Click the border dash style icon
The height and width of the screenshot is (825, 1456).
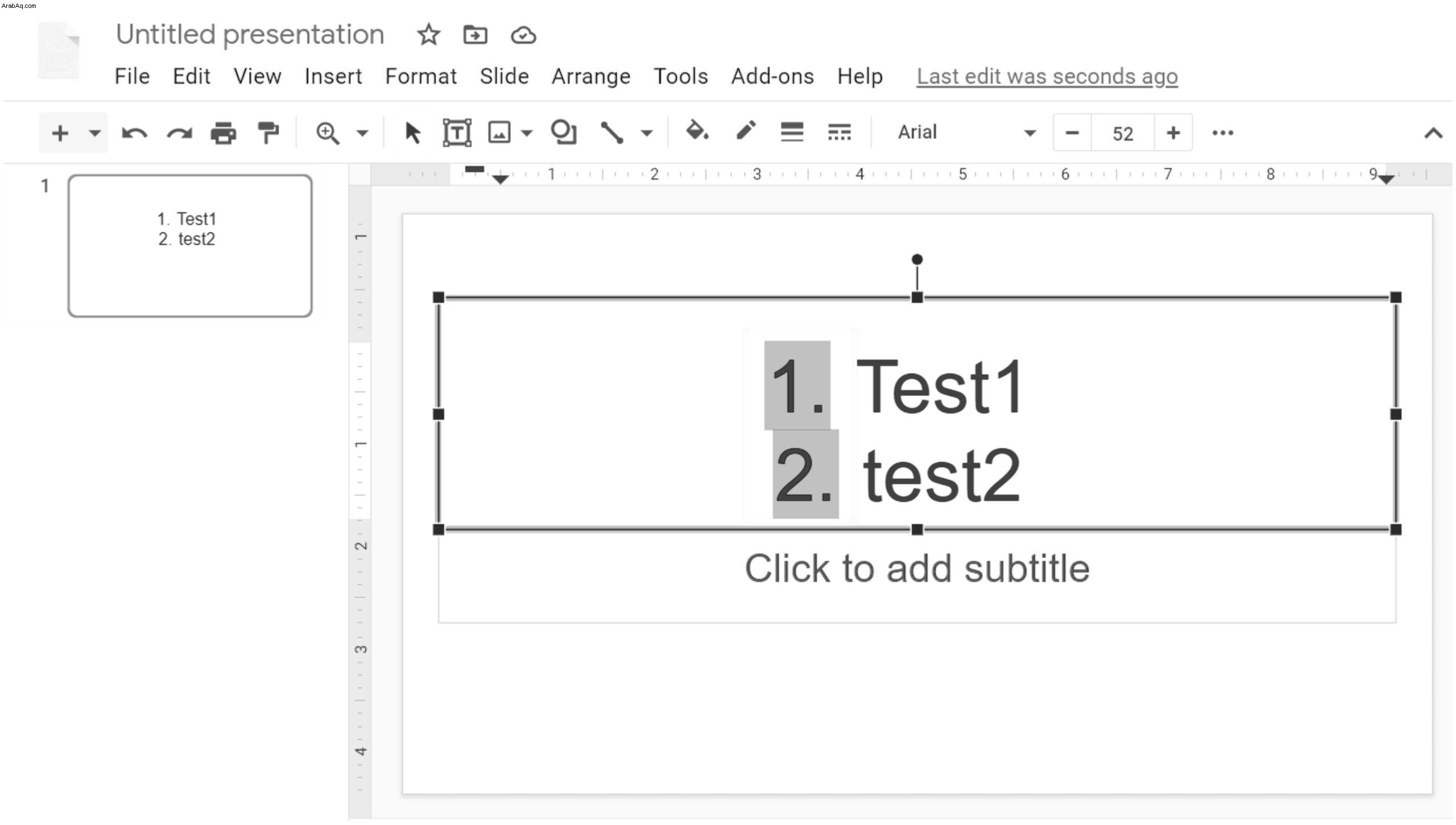(x=839, y=132)
